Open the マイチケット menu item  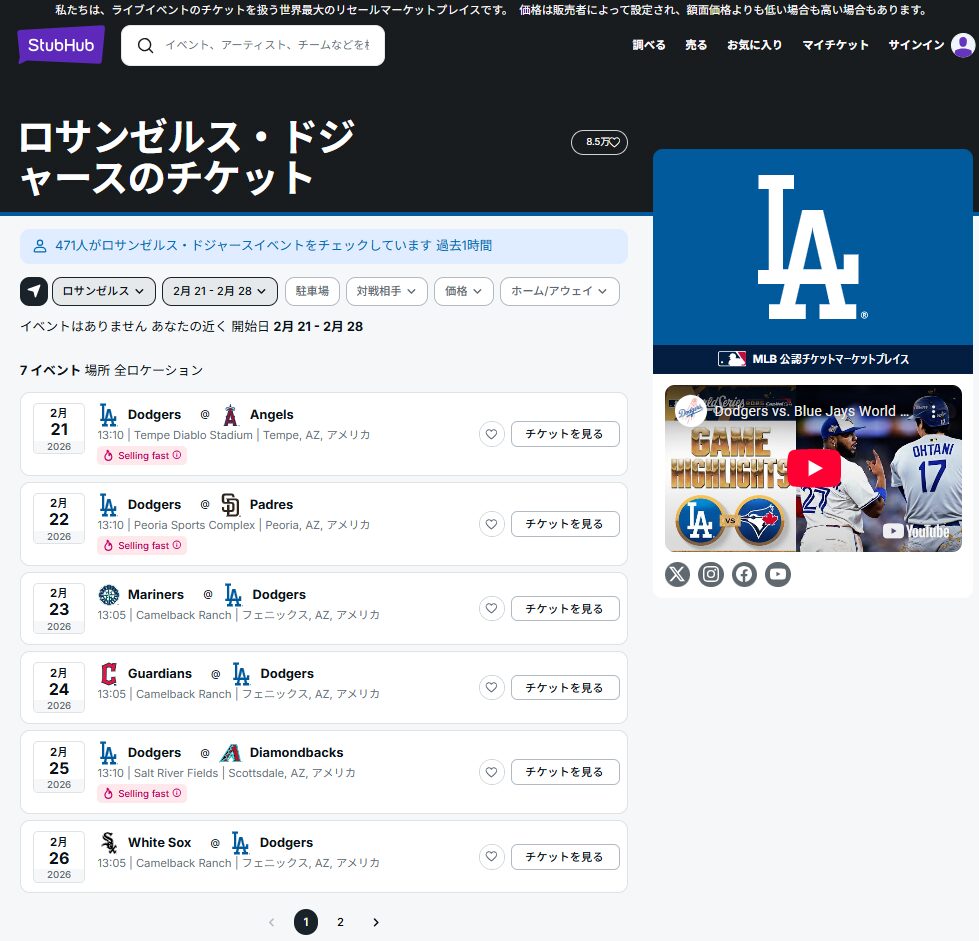835,45
